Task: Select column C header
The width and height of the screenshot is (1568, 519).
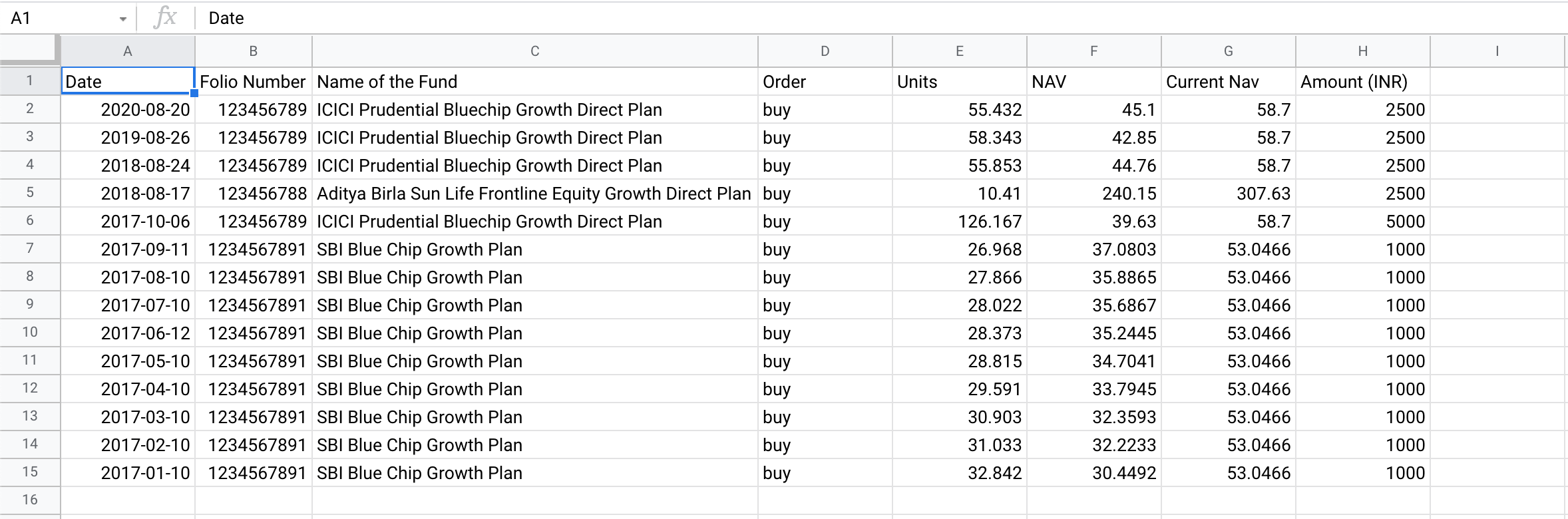Action: click(x=534, y=51)
